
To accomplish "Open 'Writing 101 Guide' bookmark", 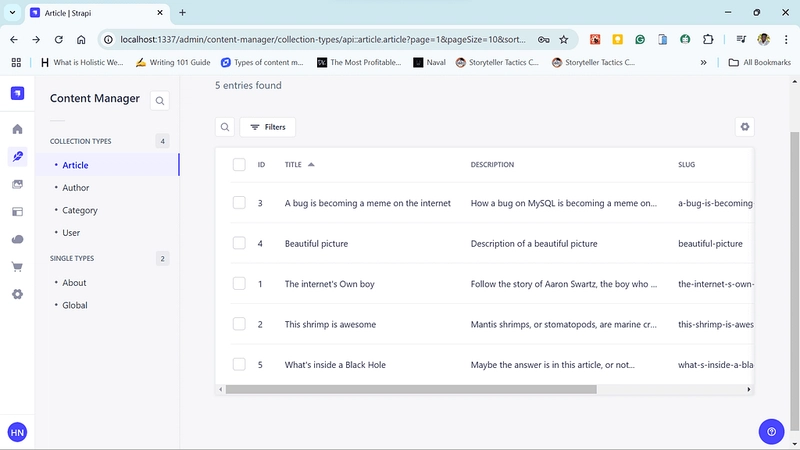I will (173, 62).
